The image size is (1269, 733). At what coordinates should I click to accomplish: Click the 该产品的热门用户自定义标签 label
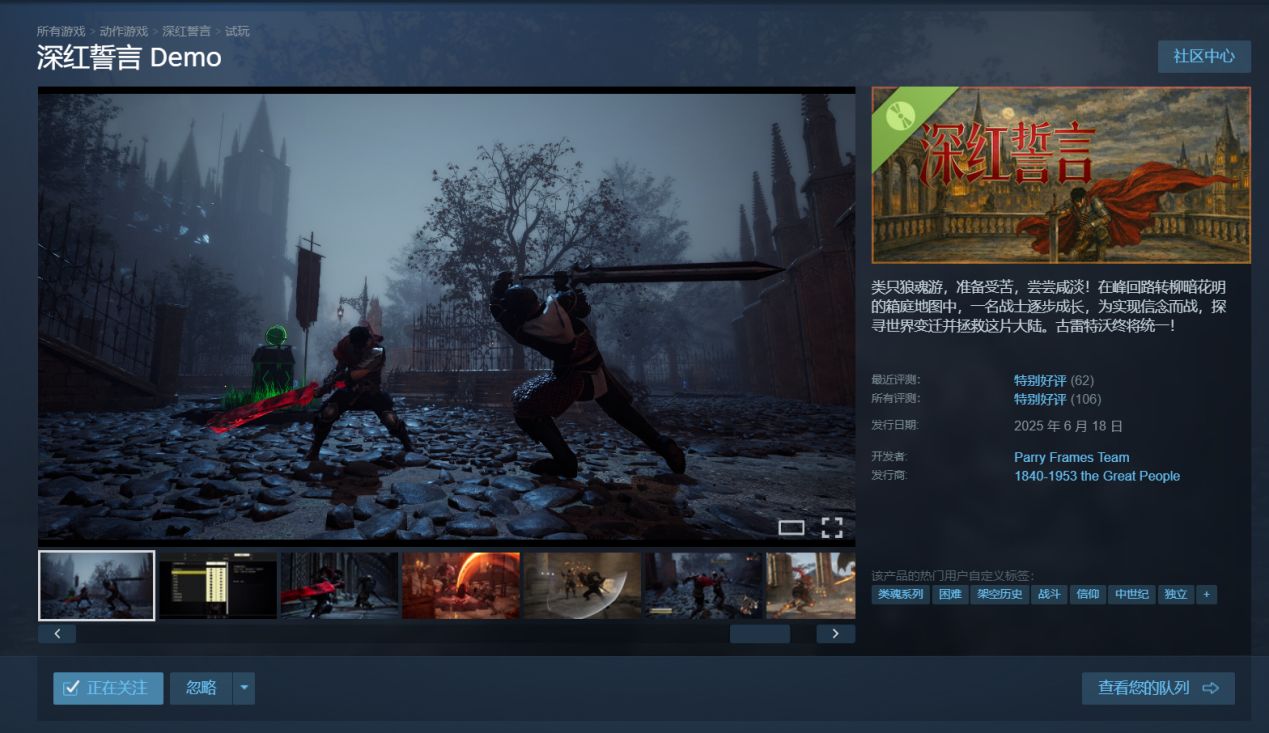point(952,575)
